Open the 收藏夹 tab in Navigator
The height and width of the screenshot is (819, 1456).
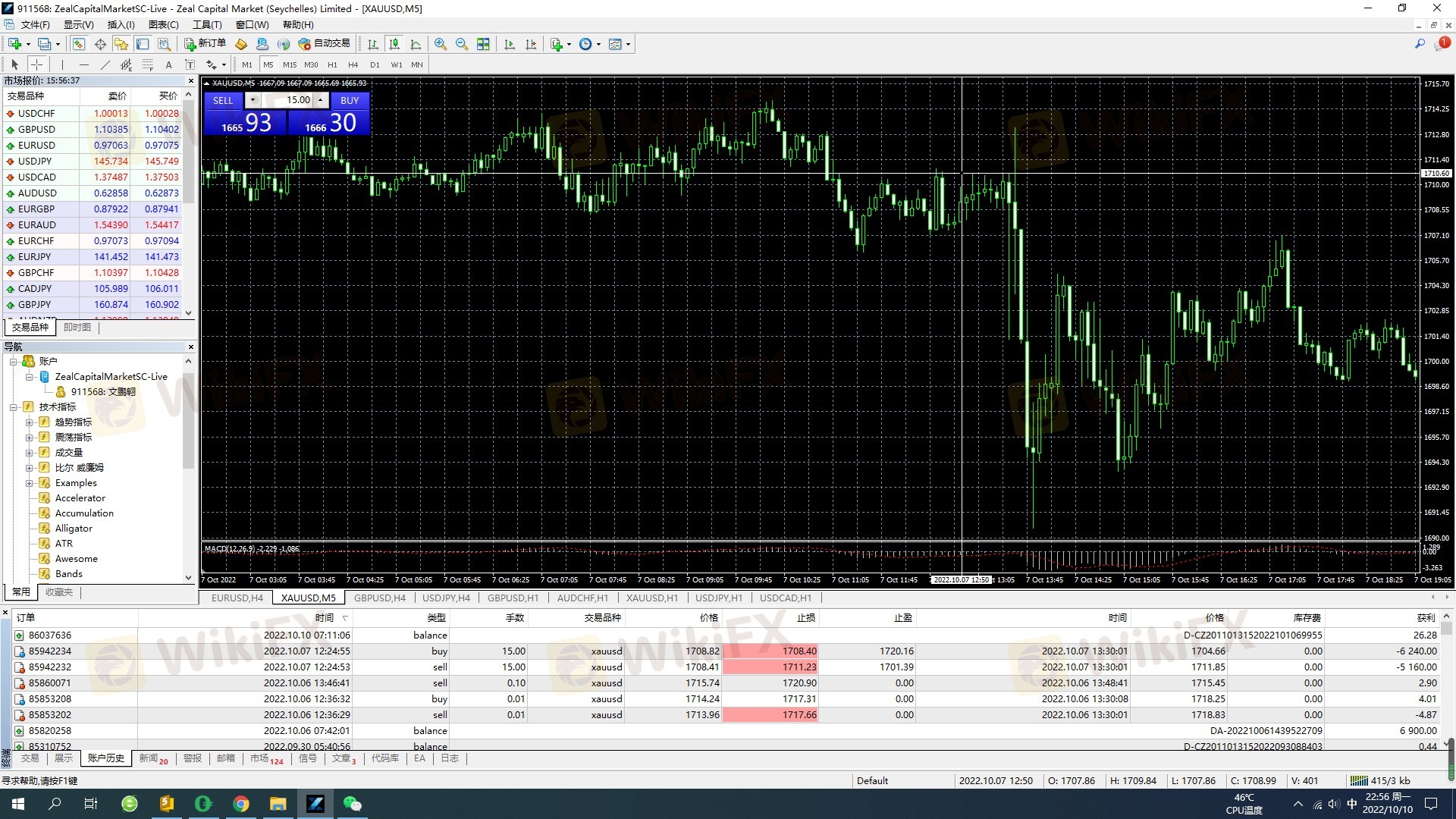59,592
